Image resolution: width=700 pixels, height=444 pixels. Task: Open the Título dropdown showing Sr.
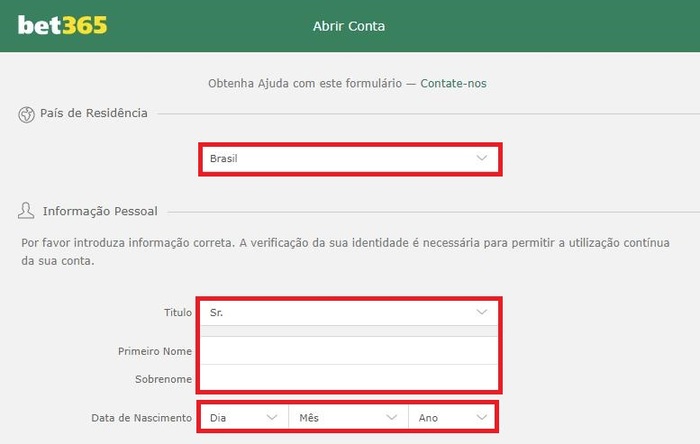pos(349,313)
